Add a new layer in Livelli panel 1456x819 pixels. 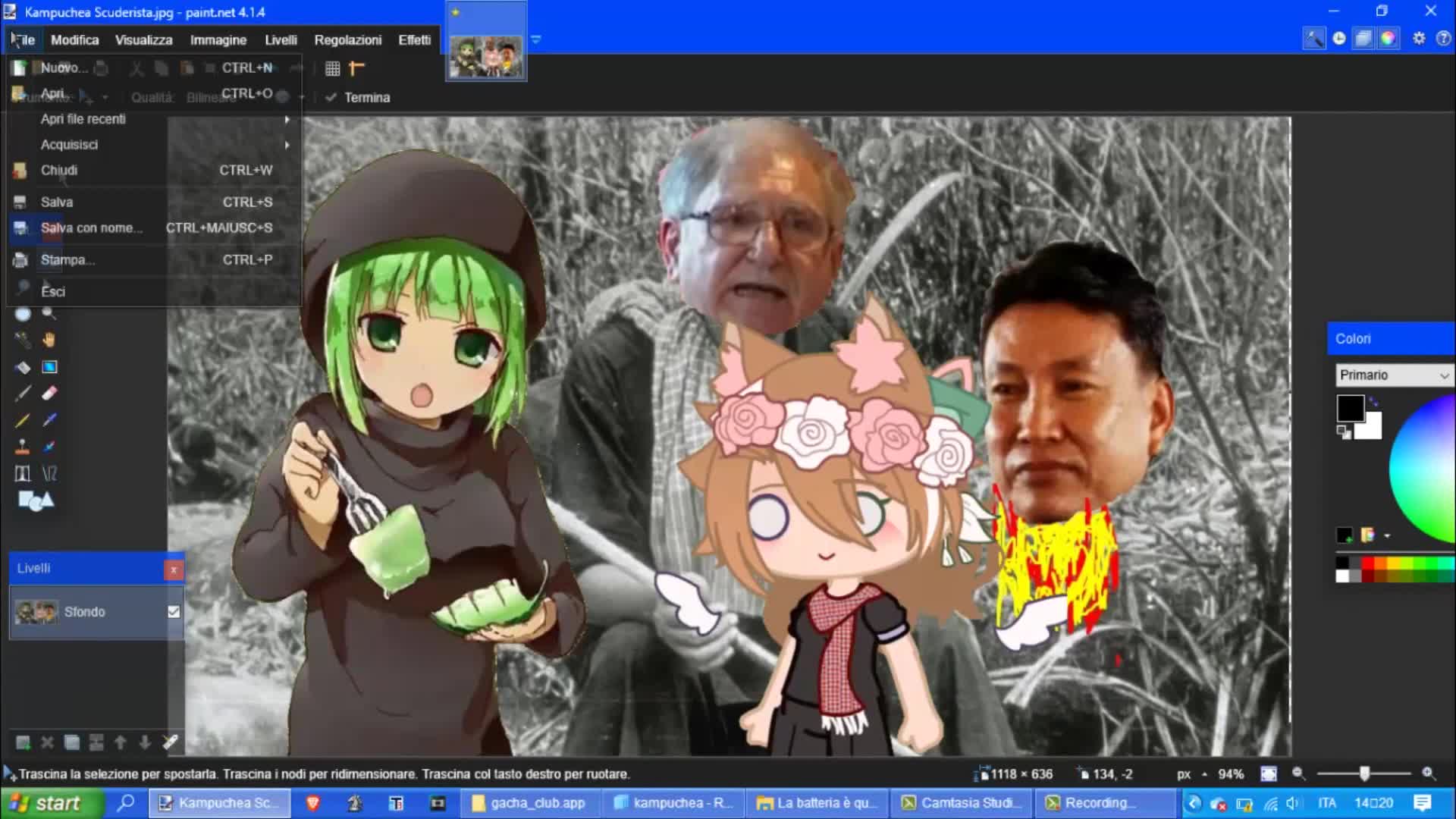click(x=24, y=742)
